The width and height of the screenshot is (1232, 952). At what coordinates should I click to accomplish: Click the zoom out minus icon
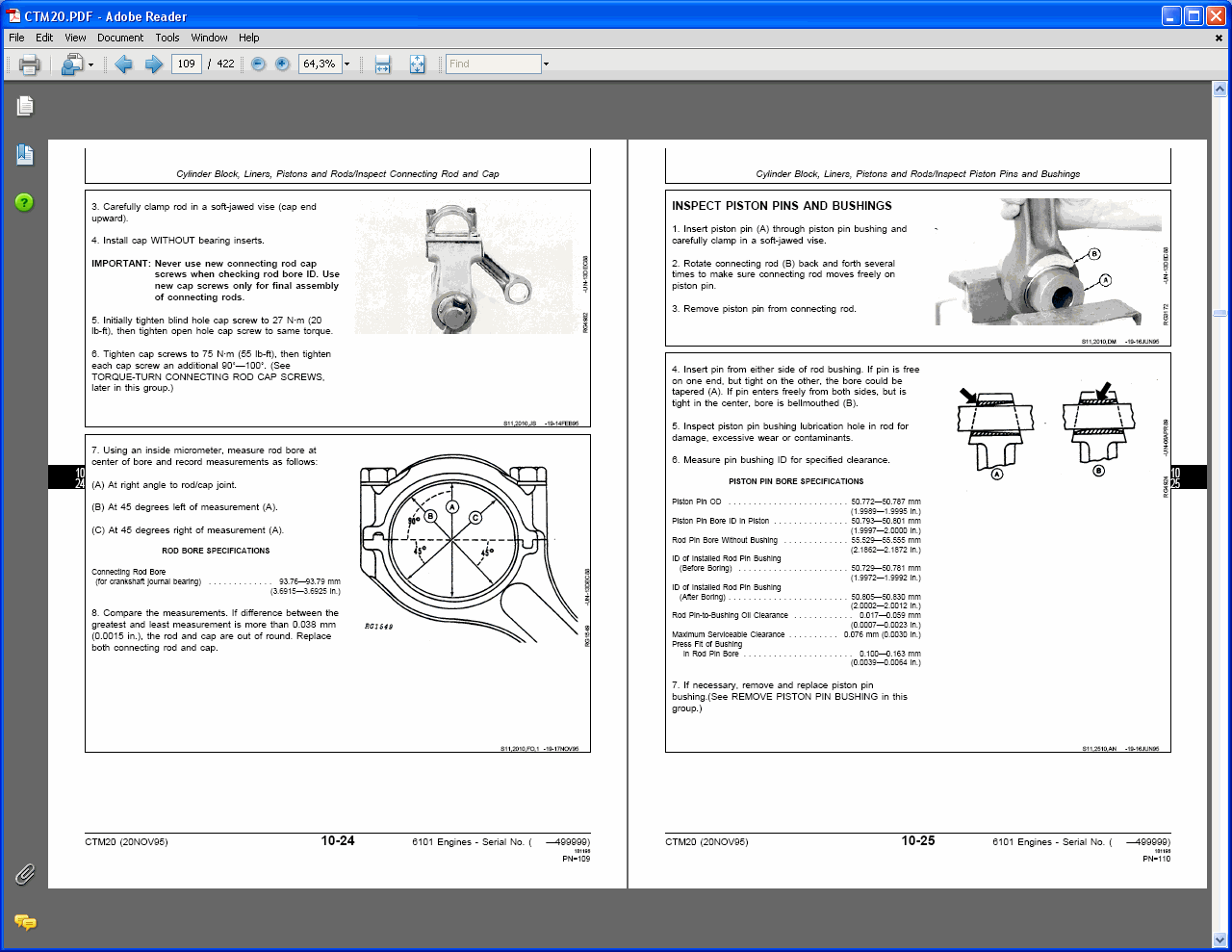tap(258, 64)
